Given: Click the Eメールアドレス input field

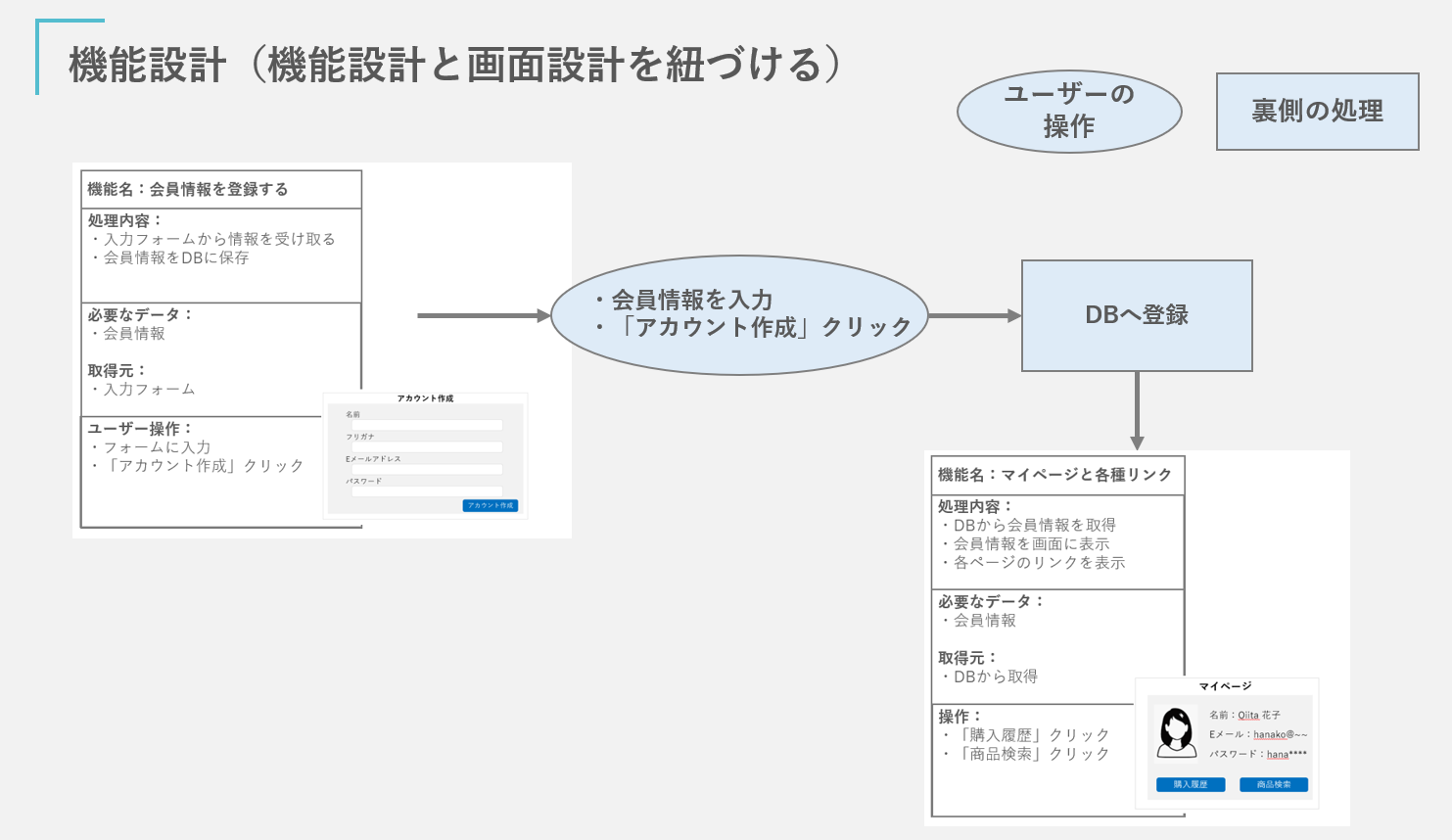Looking at the screenshot, I should point(427,469).
